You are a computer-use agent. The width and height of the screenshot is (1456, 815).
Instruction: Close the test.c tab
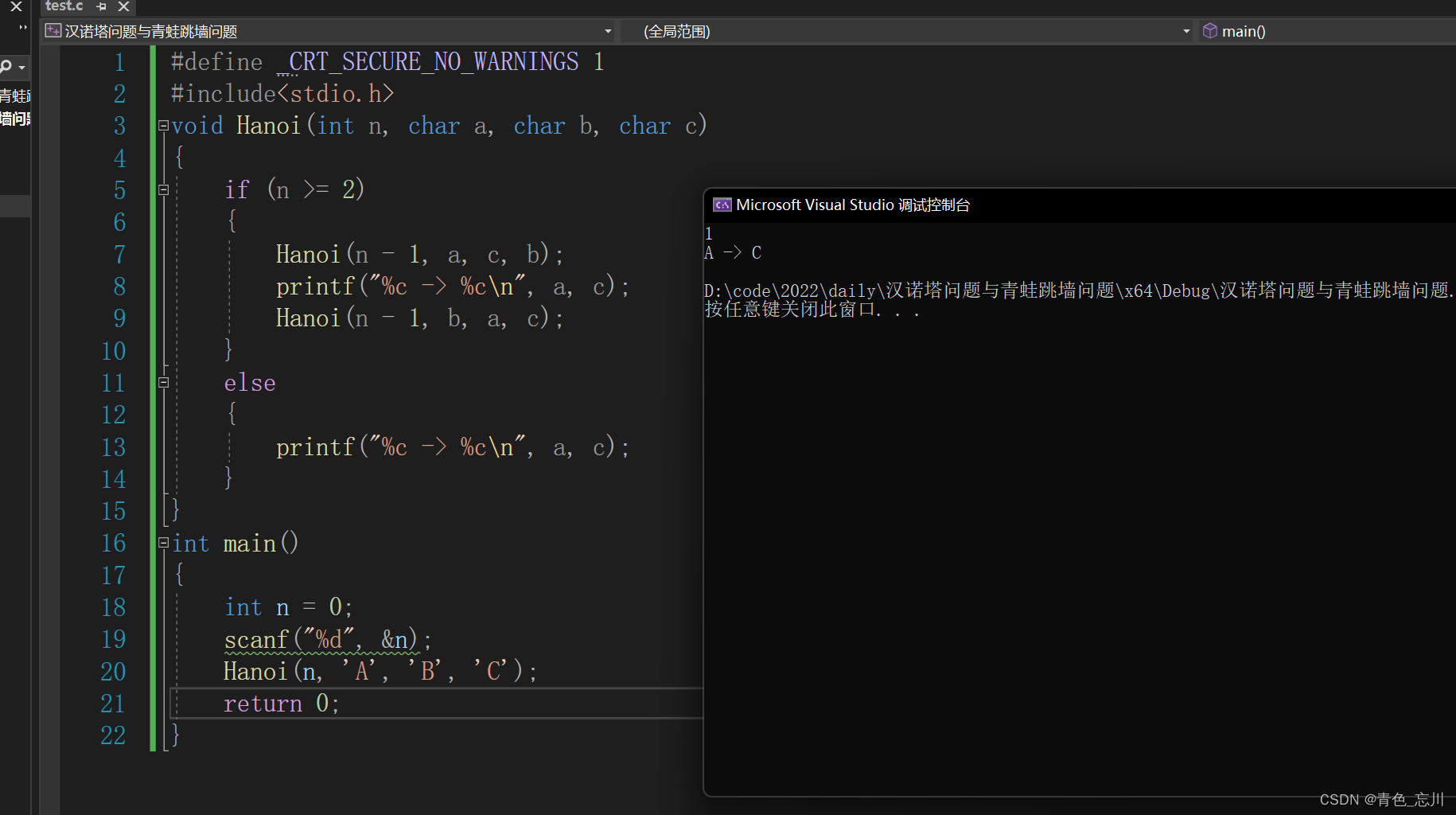[x=123, y=6]
